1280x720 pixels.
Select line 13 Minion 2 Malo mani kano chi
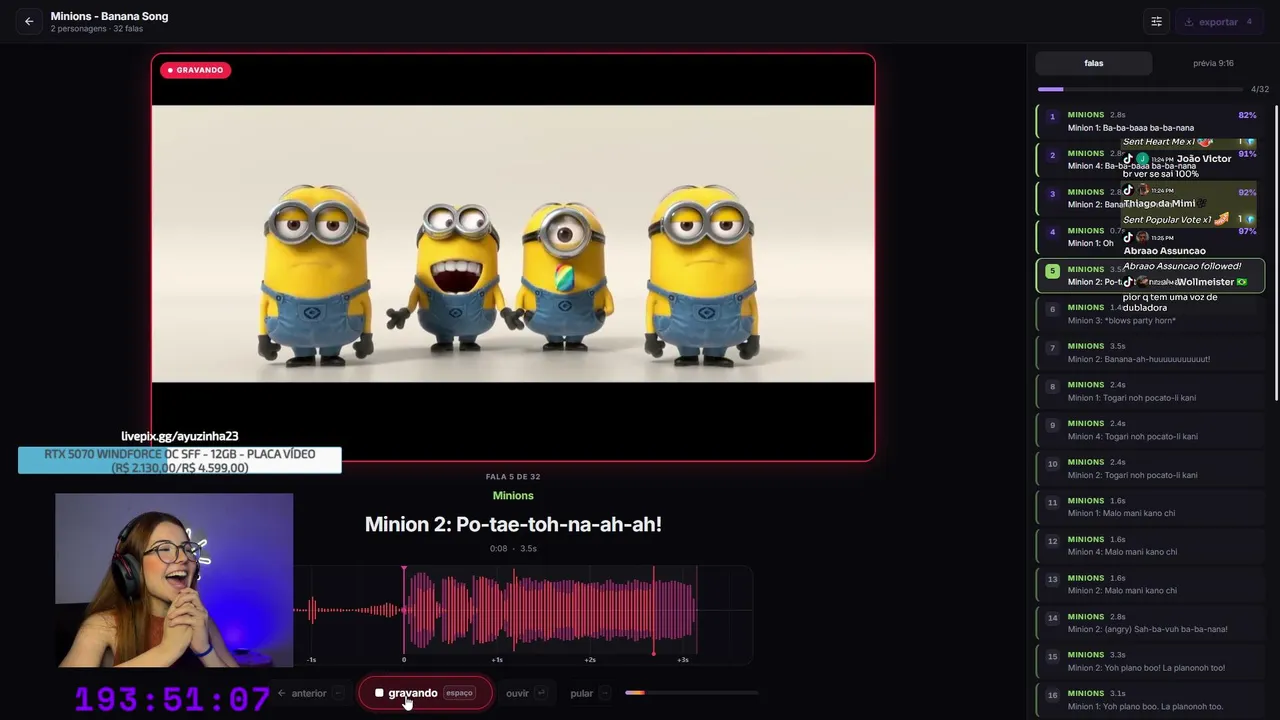1151,584
